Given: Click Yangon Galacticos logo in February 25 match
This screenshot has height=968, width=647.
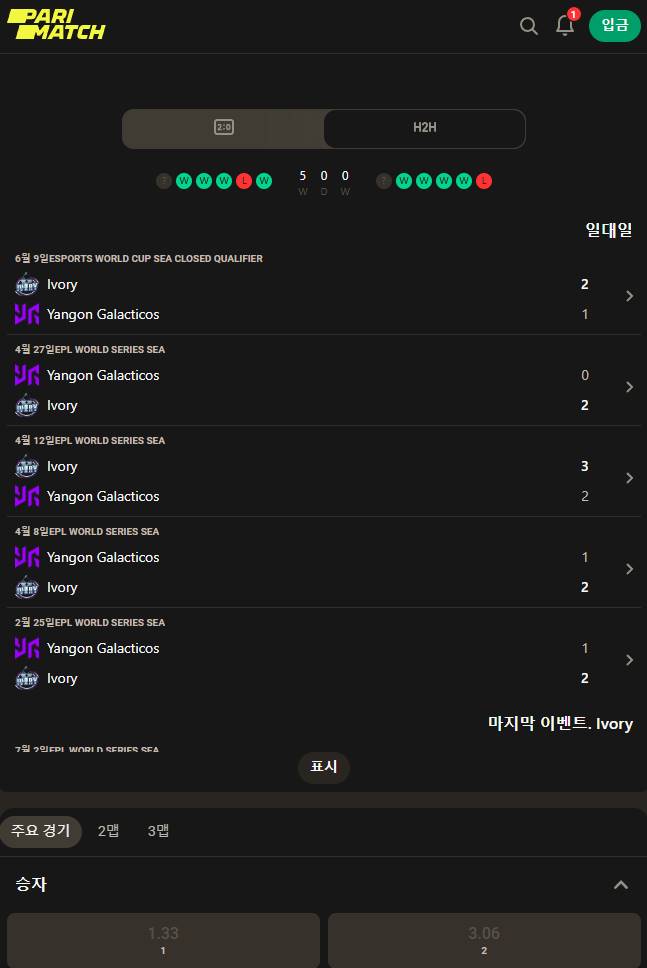Looking at the screenshot, I should click(27, 648).
